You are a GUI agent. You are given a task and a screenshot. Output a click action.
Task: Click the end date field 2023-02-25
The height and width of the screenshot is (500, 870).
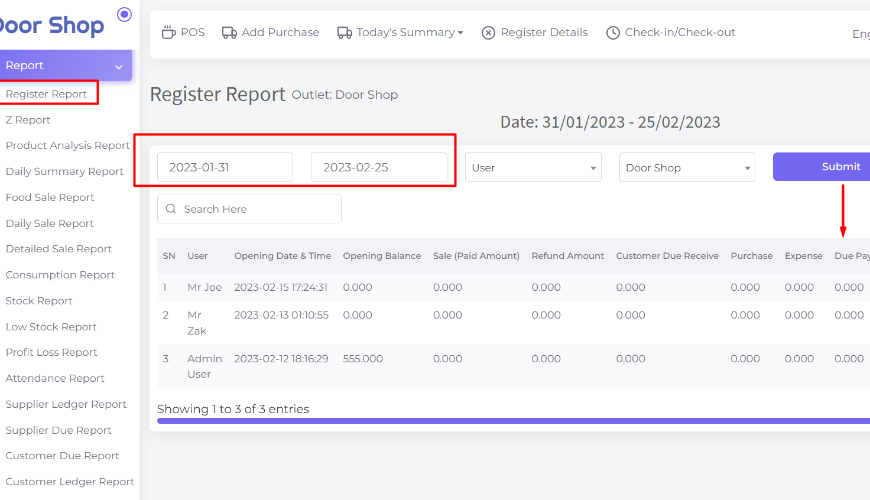(x=379, y=168)
